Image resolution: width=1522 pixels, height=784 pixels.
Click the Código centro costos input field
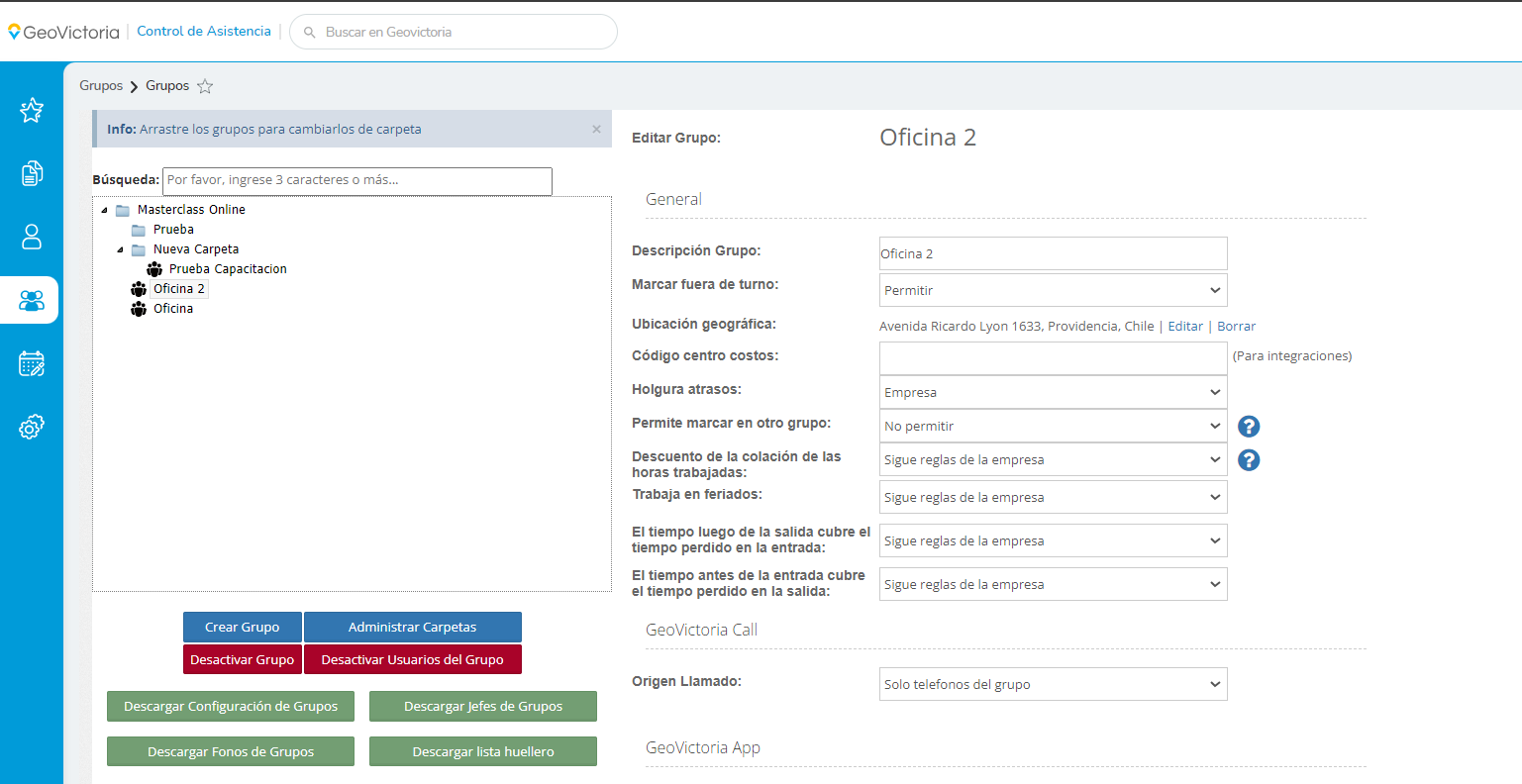(1053, 357)
